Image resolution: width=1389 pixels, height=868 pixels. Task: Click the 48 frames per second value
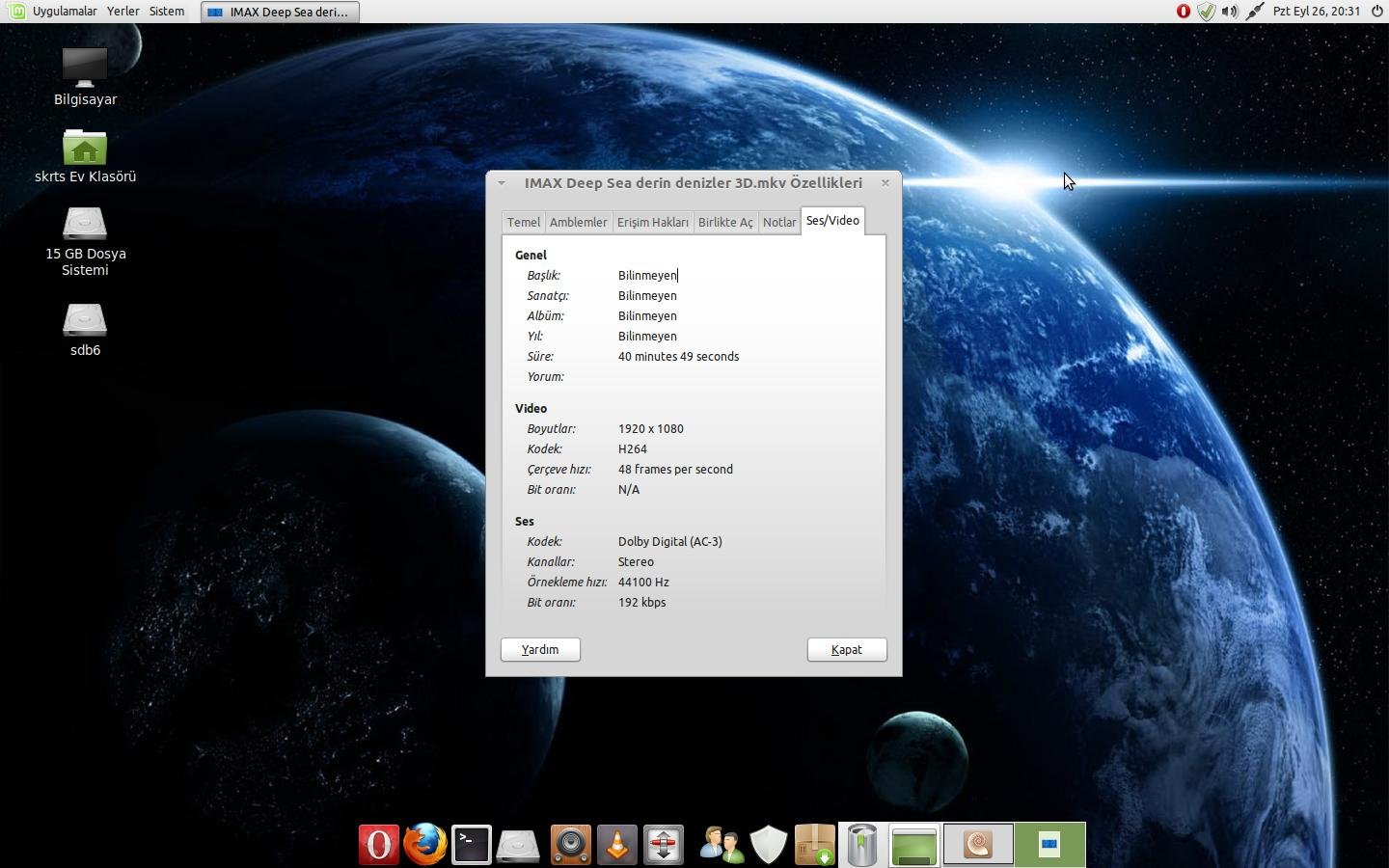coord(675,469)
